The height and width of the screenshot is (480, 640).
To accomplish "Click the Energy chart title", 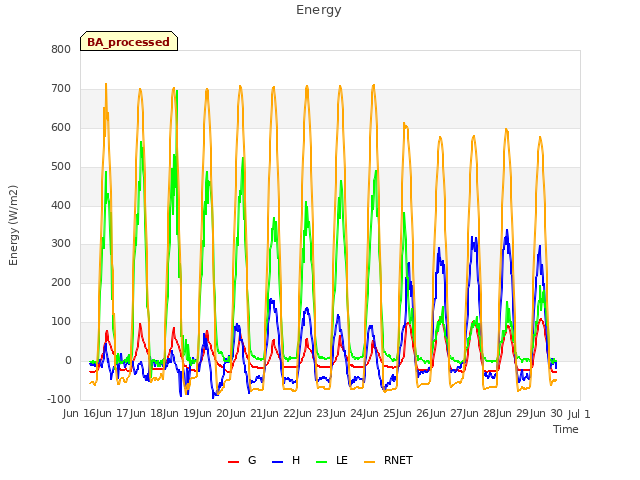I will 318,10.
